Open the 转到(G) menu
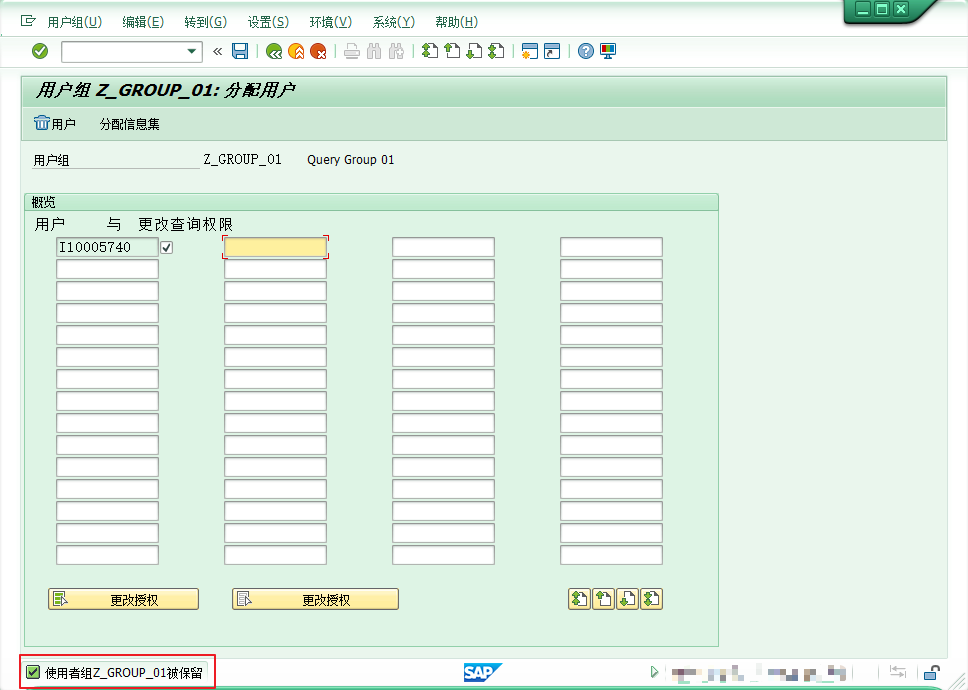The width and height of the screenshot is (968, 690). (x=206, y=22)
